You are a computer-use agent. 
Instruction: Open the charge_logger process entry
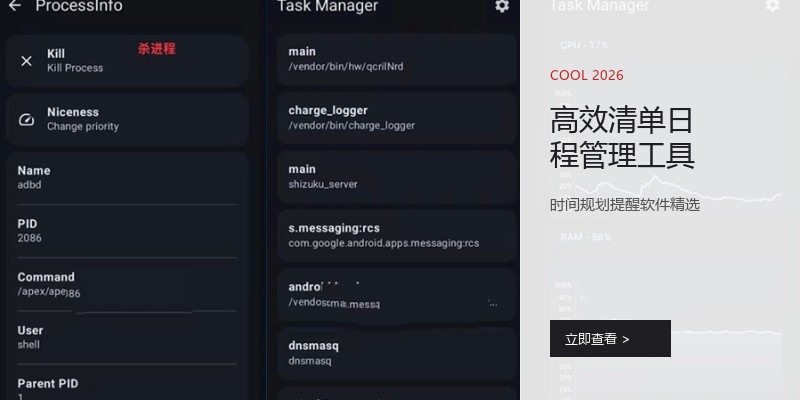click(397, 118)
